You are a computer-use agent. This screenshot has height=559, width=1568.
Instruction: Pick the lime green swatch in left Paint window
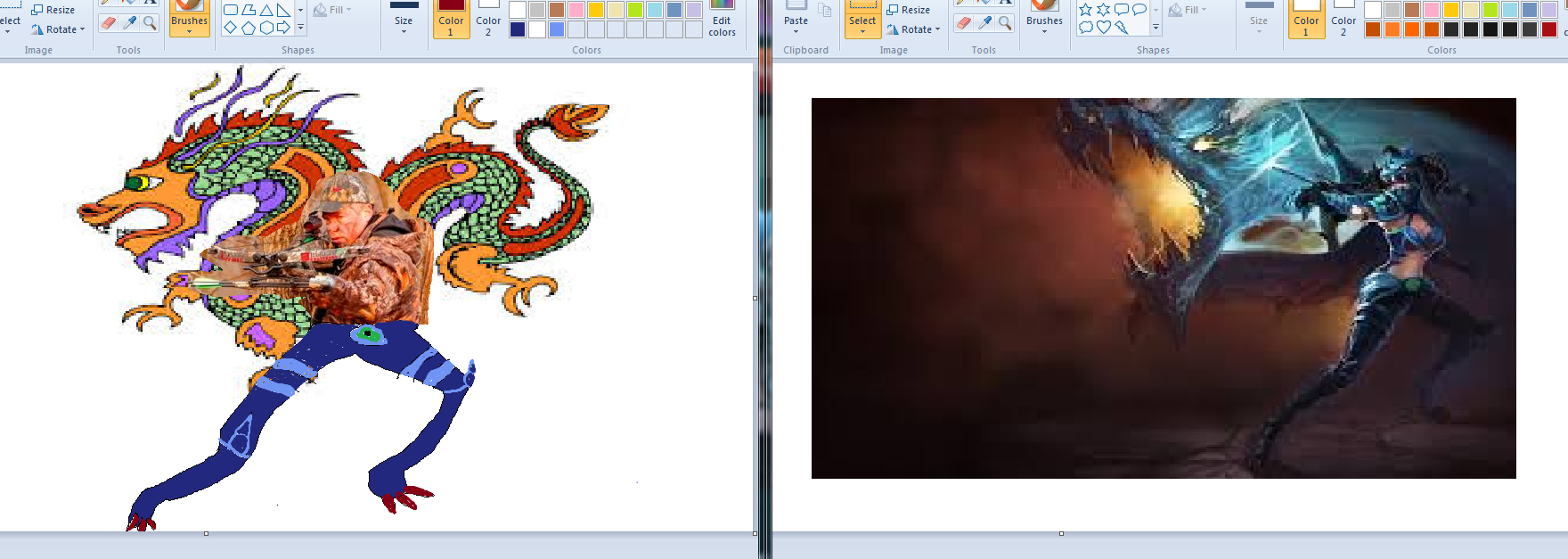635,10
